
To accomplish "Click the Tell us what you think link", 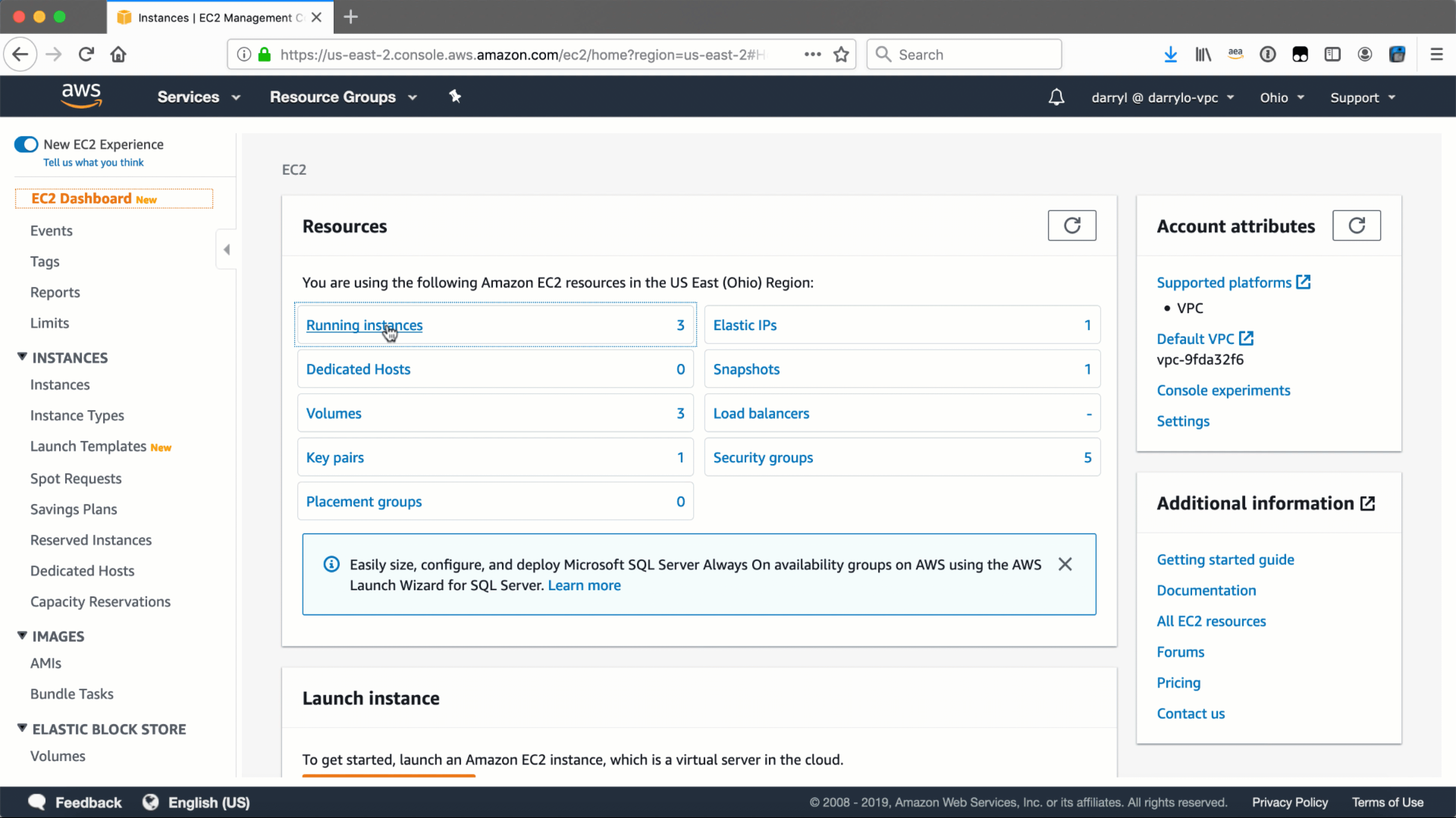I will pos(93,162).
